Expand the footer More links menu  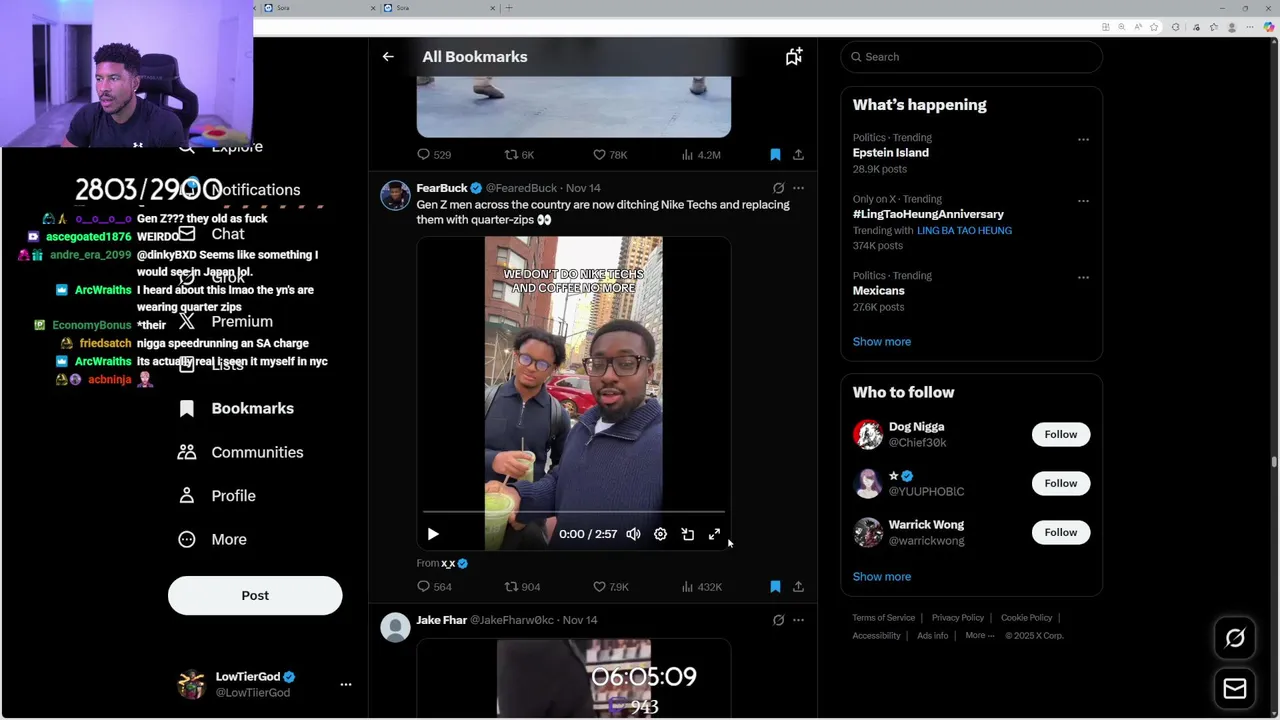[x=979, y=636]
